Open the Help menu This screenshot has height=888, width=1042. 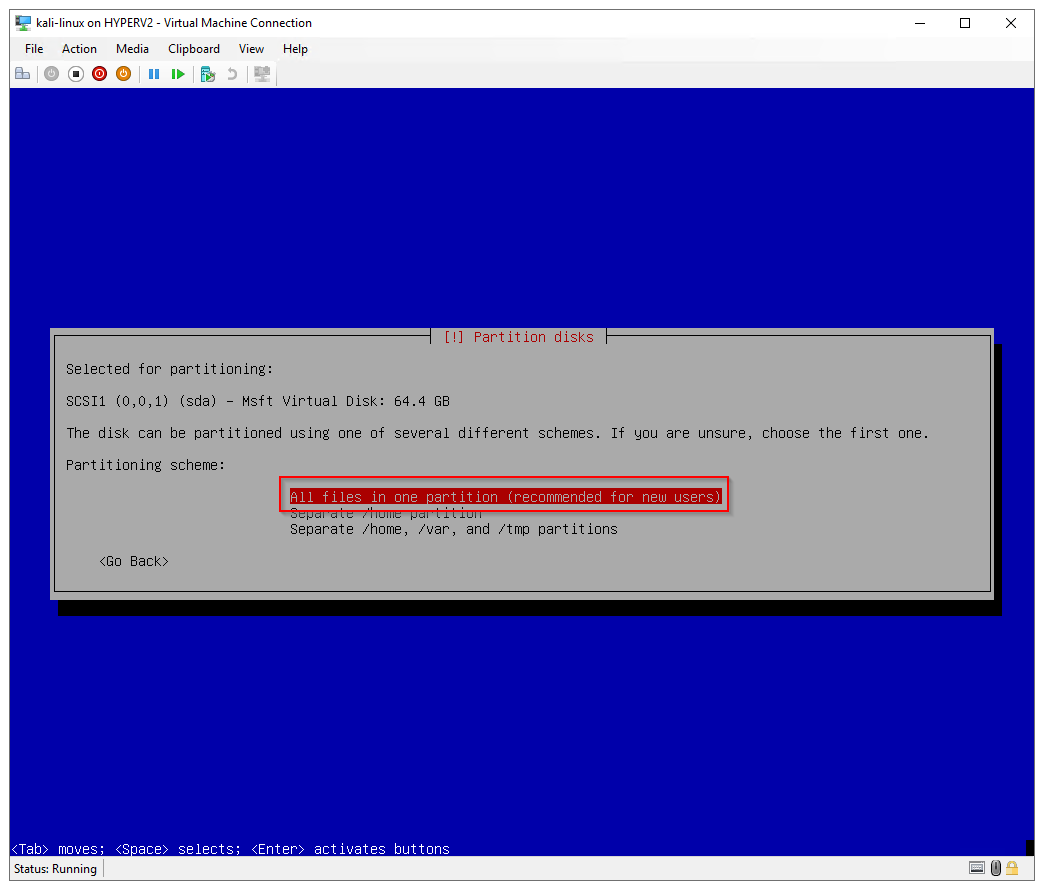click(x=295, y=49)
